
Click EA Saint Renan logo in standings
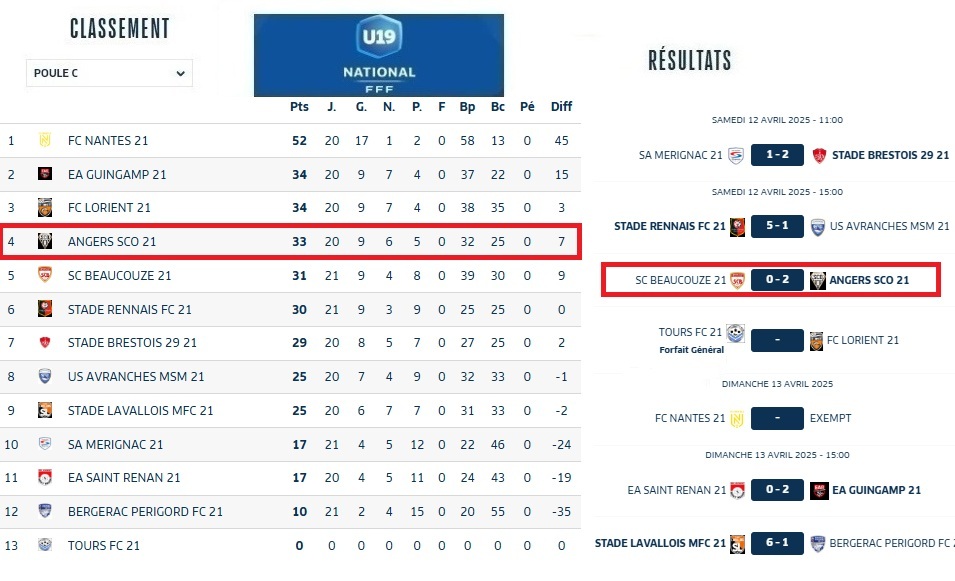pyautogui.click(x=44, y=478)
